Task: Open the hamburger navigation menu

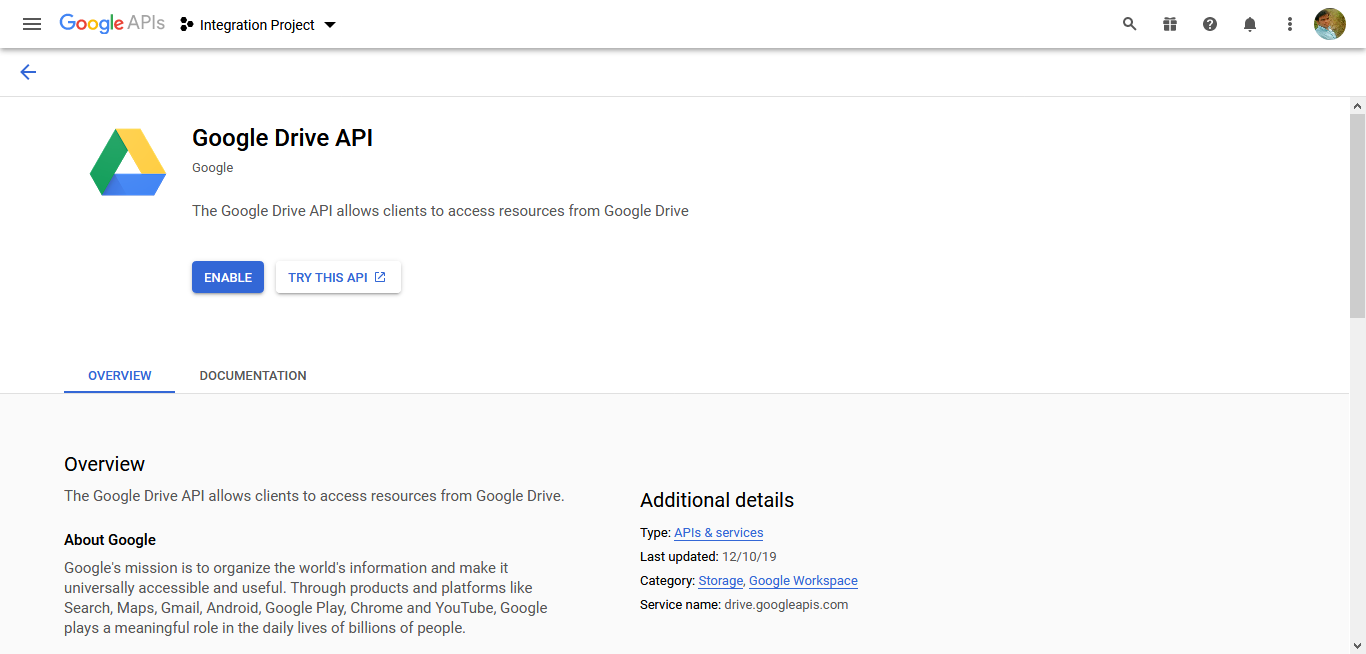Action: (32, 24)
